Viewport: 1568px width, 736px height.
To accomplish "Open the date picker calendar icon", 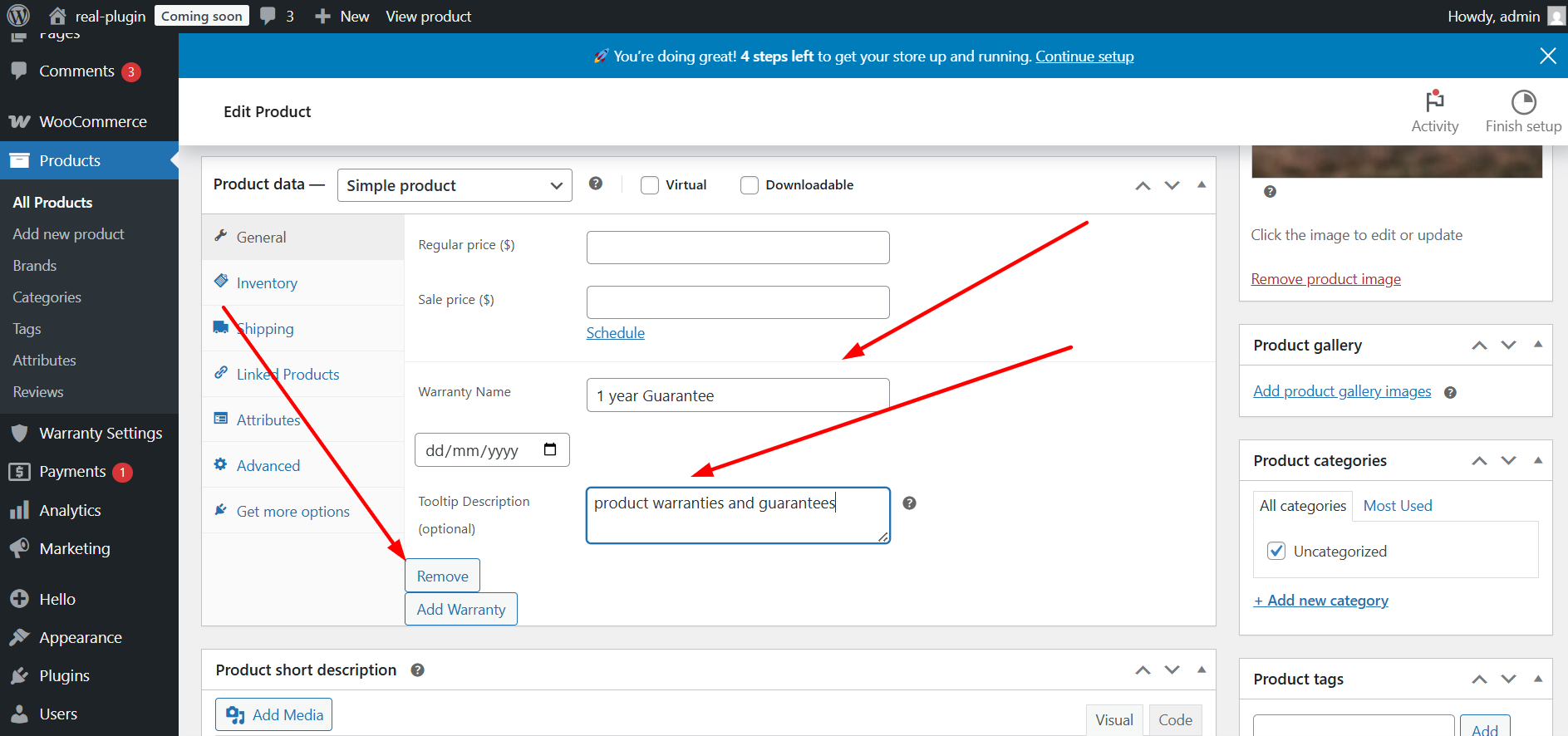I will (549, 449).
